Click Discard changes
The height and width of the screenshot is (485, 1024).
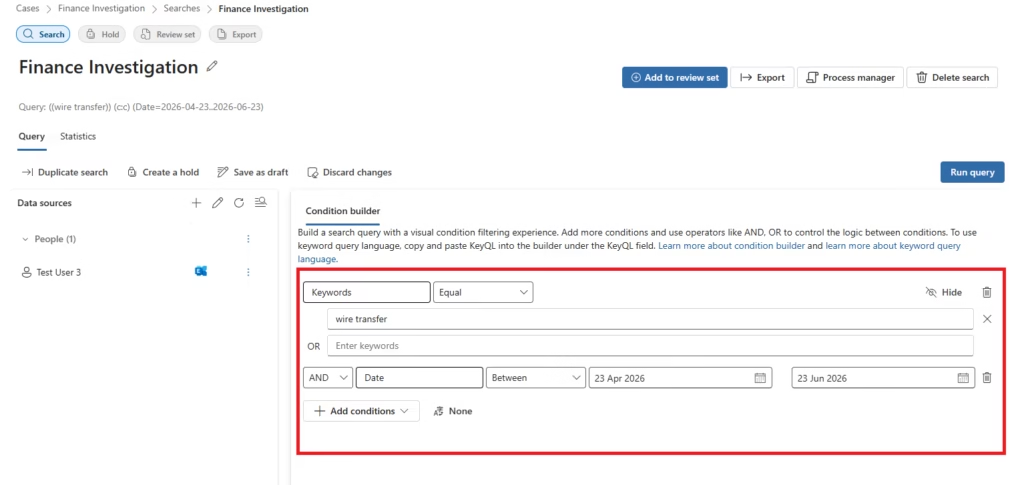[349, 172]
